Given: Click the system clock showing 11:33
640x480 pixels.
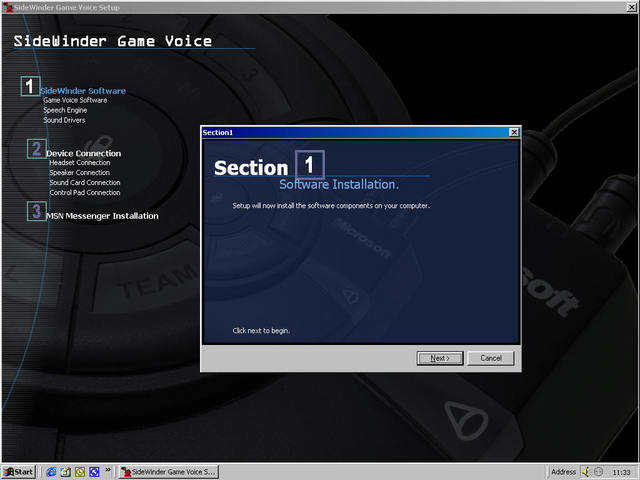Looking at the screenshot, I should click(x=621, y=472).
